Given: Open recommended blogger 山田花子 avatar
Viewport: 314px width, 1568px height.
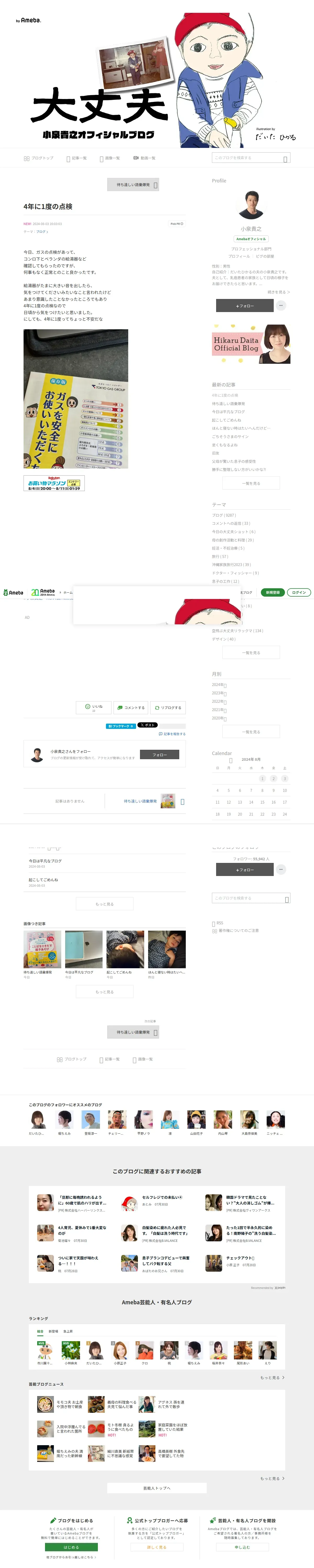Looking at the screenshot, I should pos(196,1119).
